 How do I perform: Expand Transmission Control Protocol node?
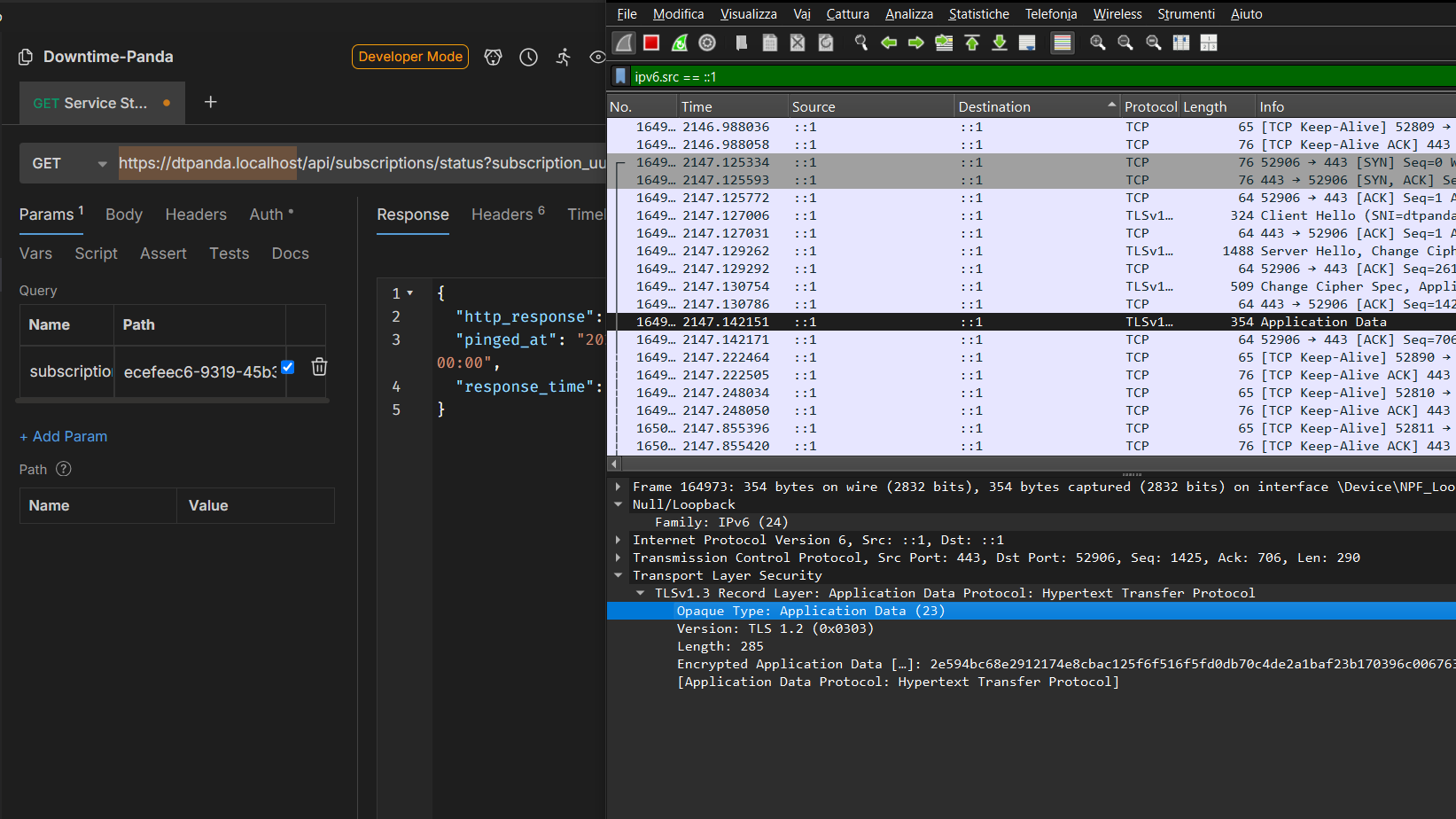point(618,558)
